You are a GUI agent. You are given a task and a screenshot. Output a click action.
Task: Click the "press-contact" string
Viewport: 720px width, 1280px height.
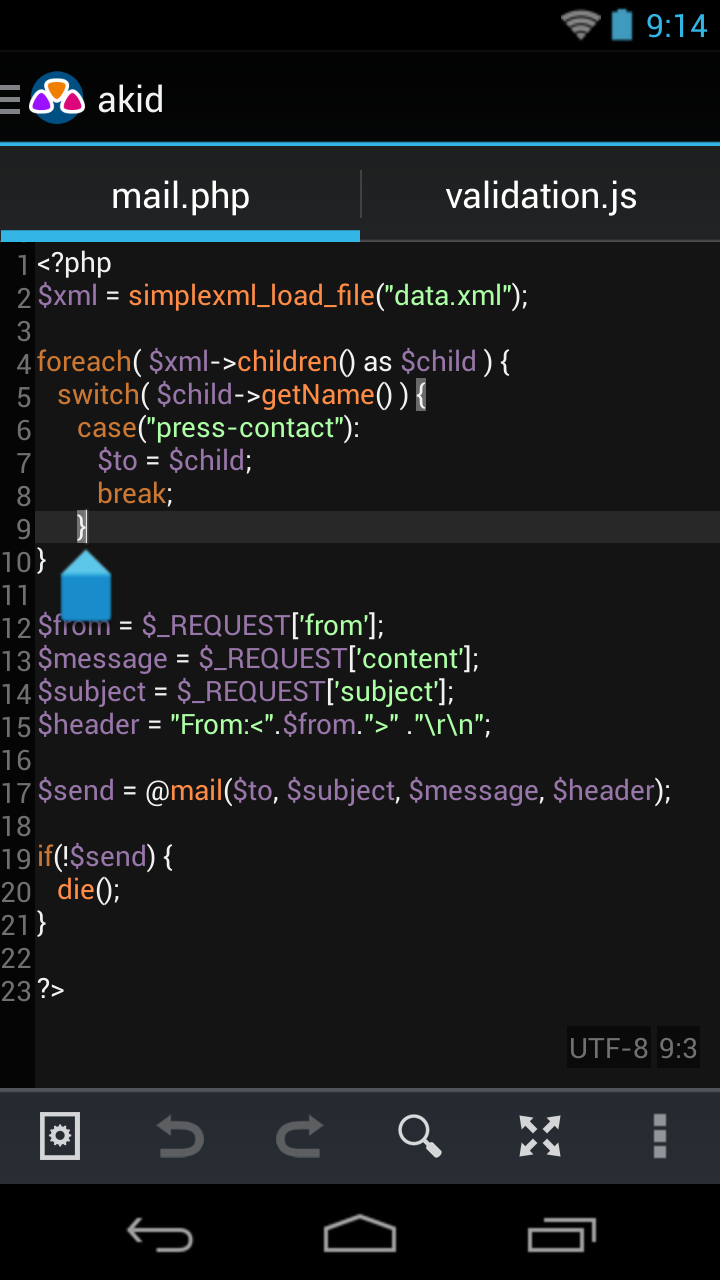tap(246, 428)
